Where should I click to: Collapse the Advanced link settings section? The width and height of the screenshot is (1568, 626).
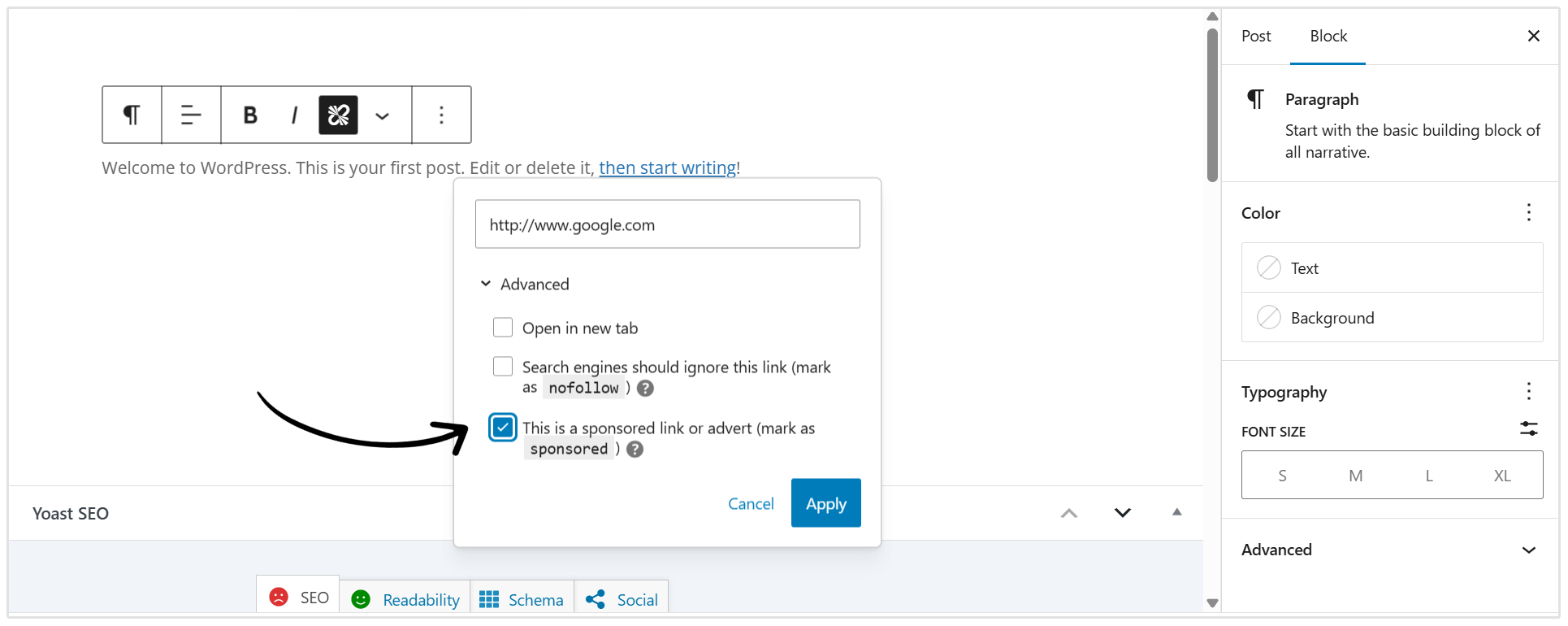point(486,283)
